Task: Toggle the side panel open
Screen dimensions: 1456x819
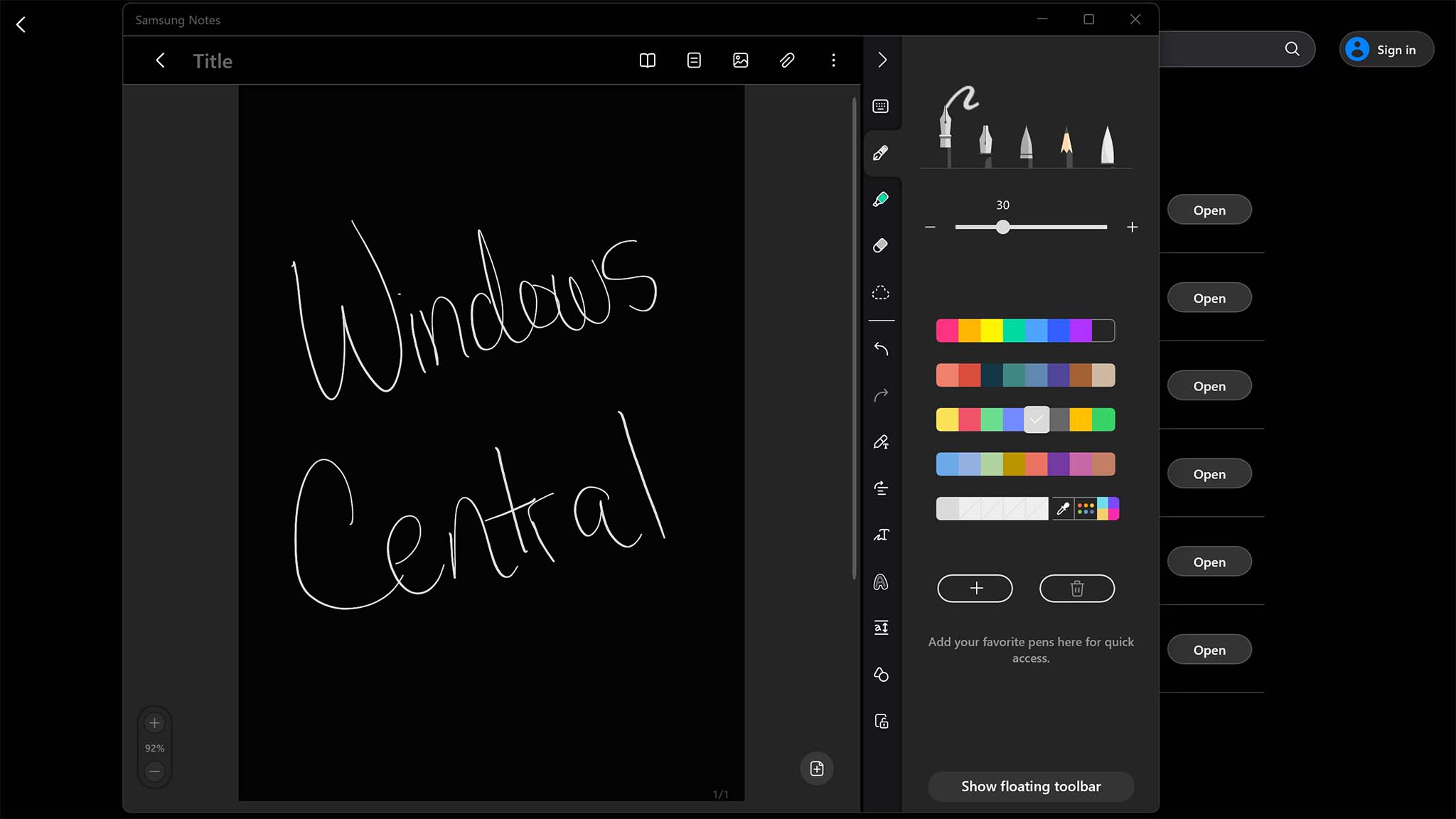Action: pos(881,60)
